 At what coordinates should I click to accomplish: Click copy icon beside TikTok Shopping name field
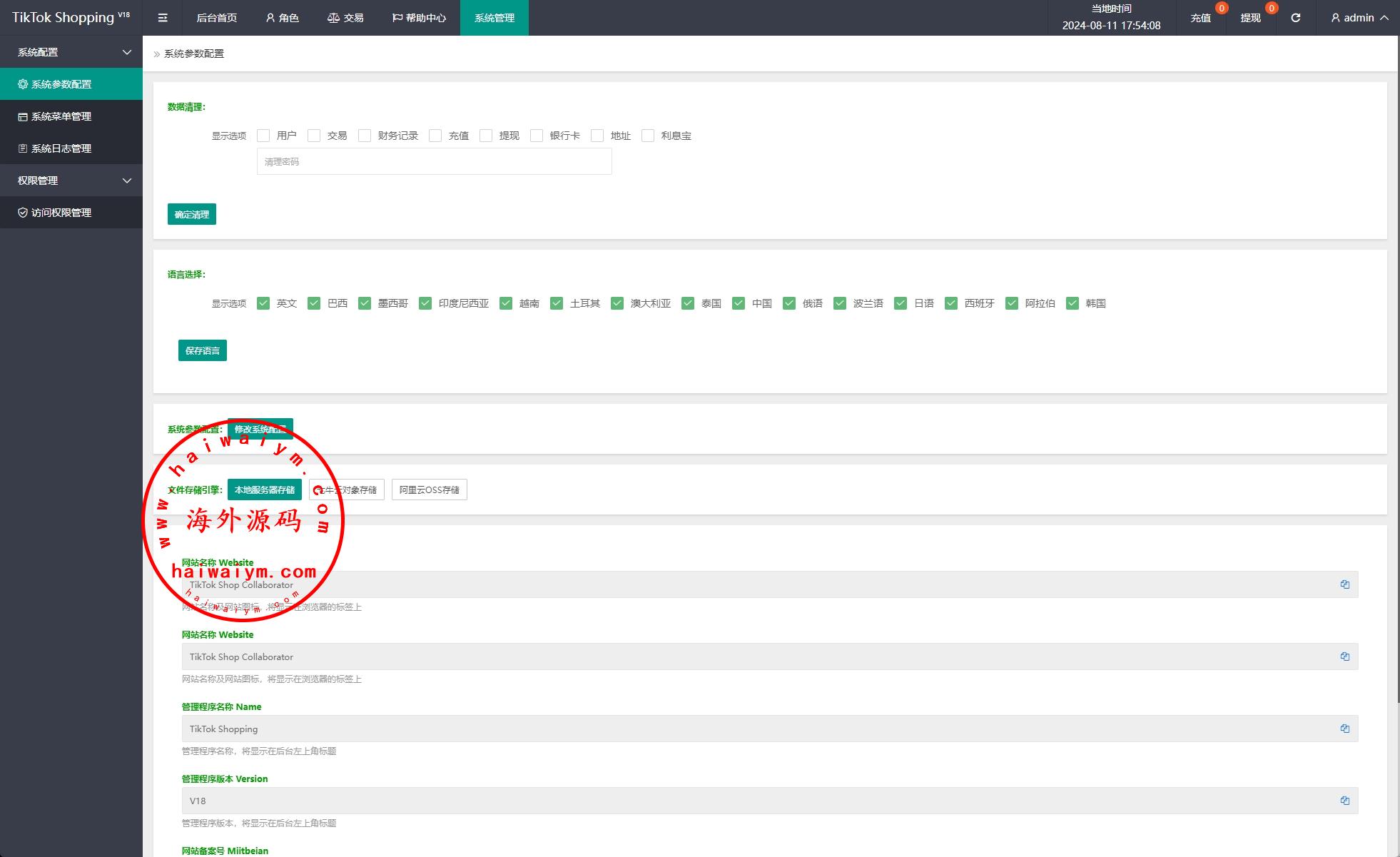[x=1344, y=729]
